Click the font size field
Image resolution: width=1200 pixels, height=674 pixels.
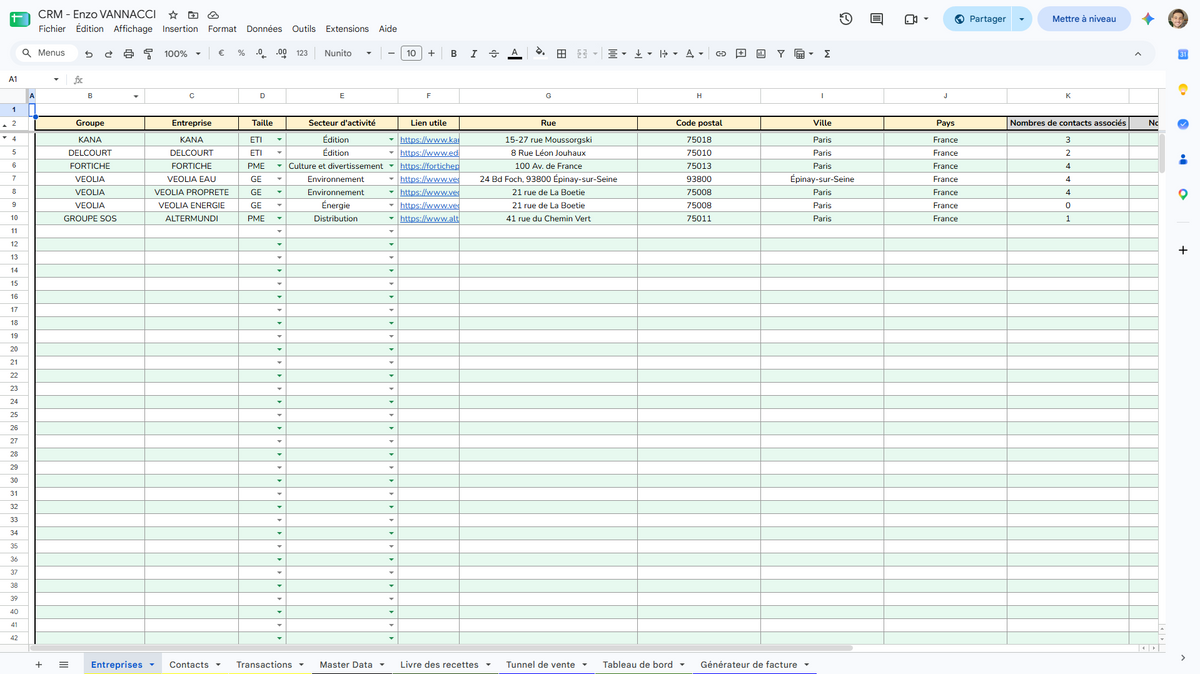[411, 54]
